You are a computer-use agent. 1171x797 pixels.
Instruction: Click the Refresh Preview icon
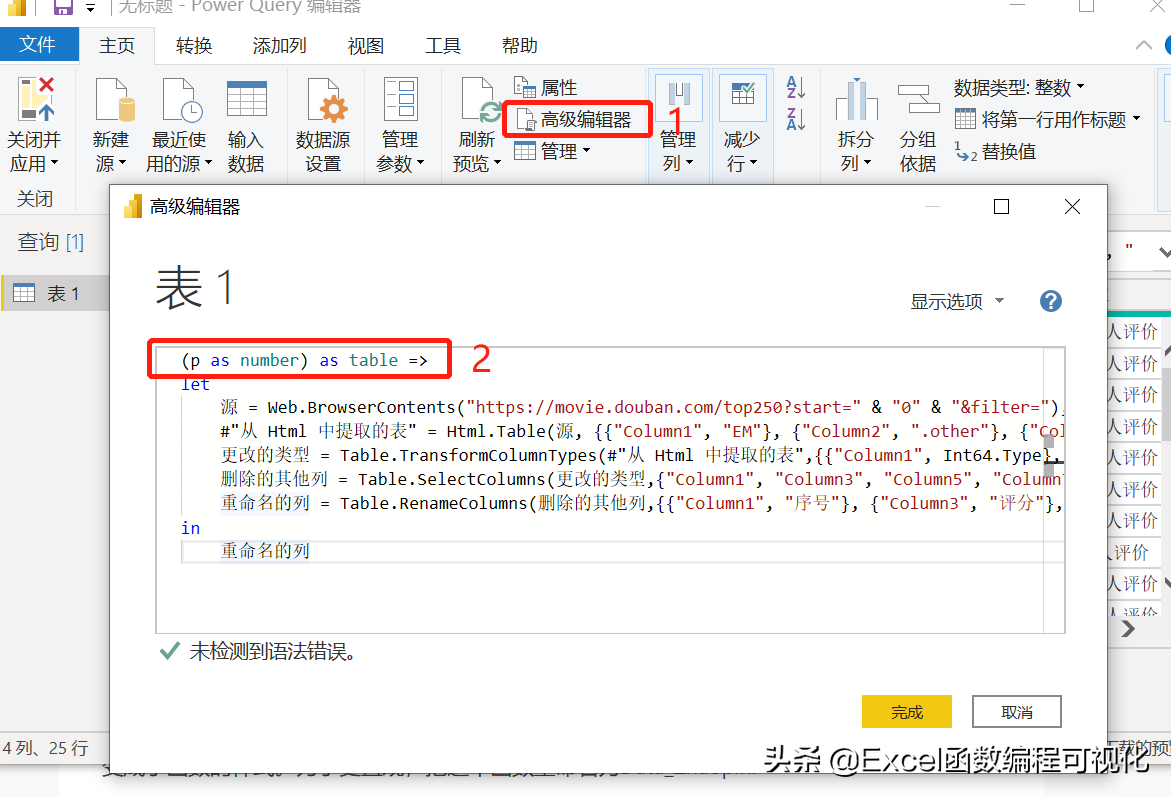[479, 99]
